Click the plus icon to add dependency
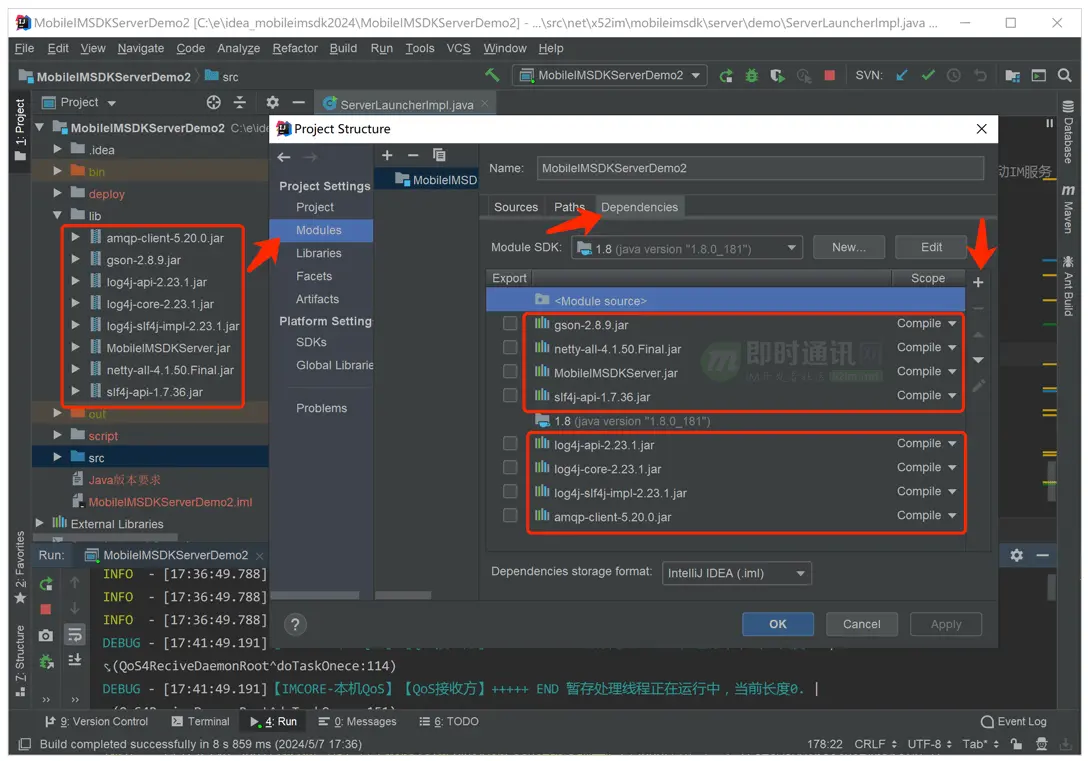1088x761 pixels. (978, 283)
